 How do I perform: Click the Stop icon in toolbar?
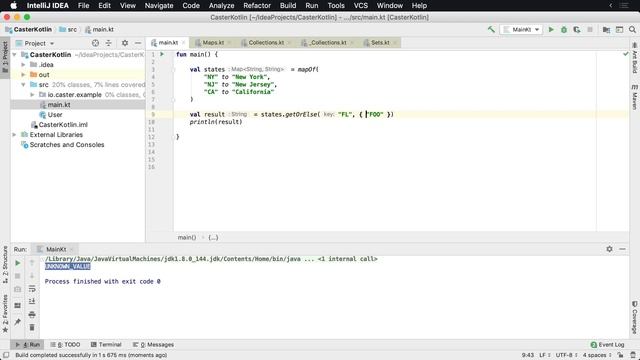click(x=590, y=29)
